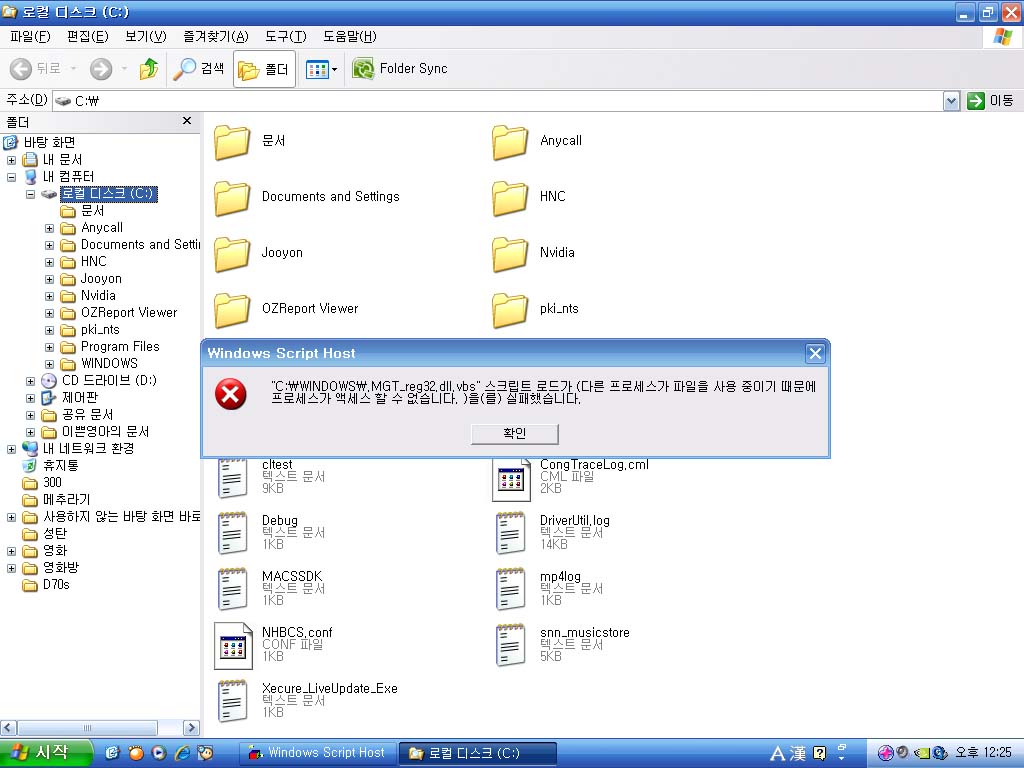Select the Debug text file icon
This screenshot has width=1024, height=768.
point(232,533)
